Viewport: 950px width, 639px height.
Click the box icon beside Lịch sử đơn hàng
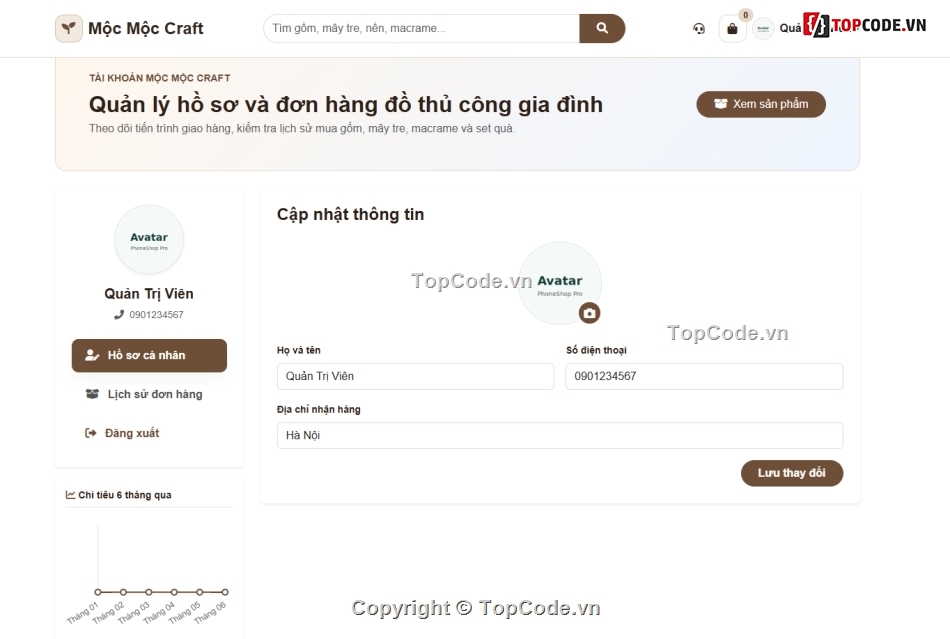(92, 394)
